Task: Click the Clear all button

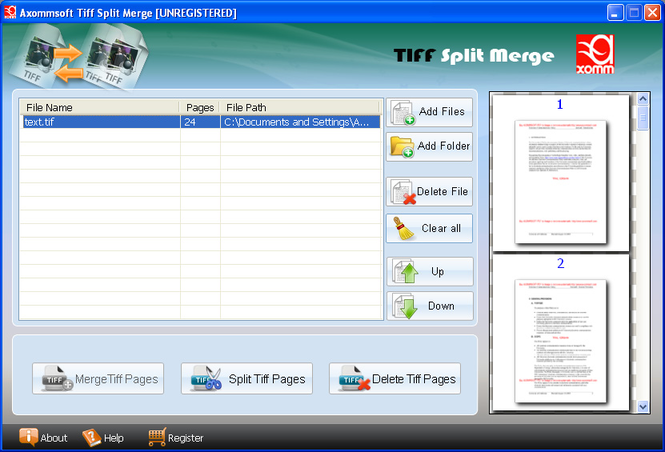Action: 429,228
